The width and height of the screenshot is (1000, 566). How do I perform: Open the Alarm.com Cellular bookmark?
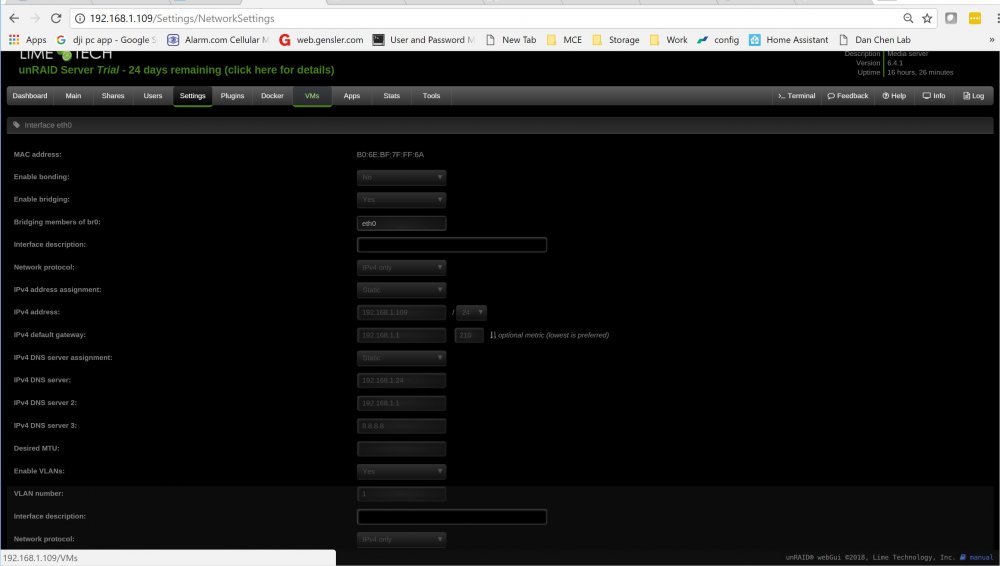tap(217, 40)
